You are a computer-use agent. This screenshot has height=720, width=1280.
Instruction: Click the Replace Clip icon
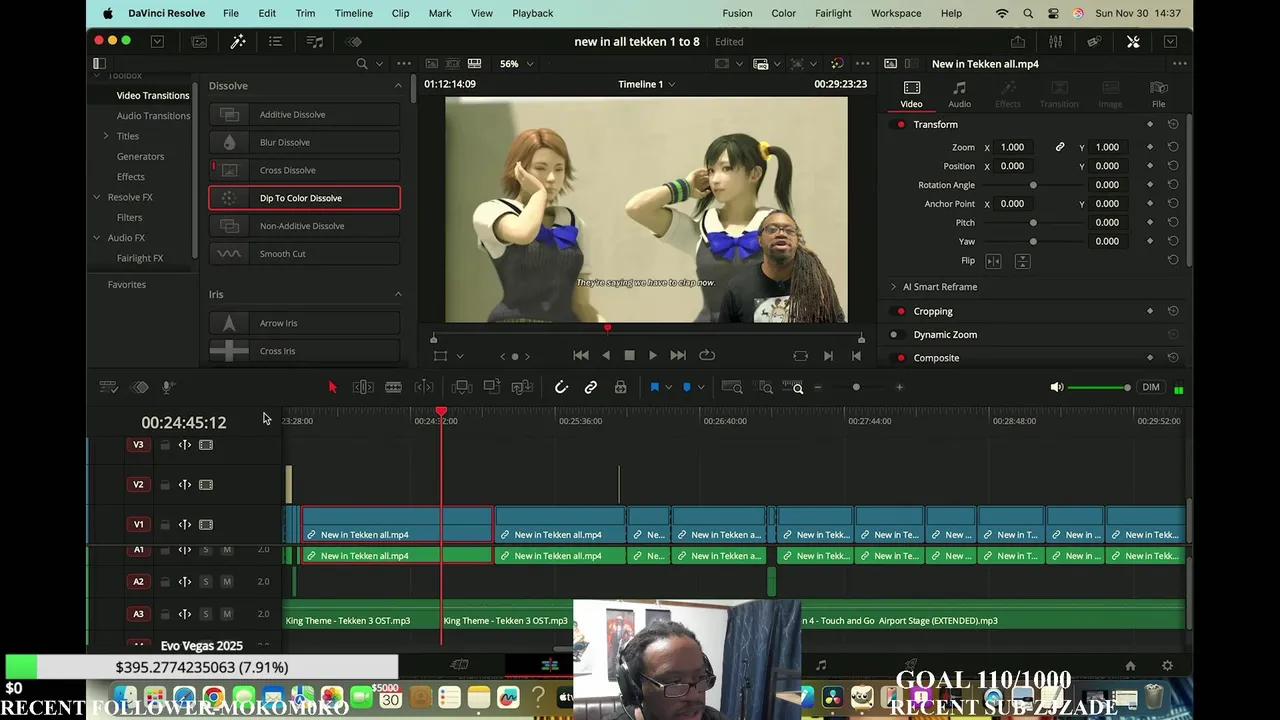(x=522, y=387)
